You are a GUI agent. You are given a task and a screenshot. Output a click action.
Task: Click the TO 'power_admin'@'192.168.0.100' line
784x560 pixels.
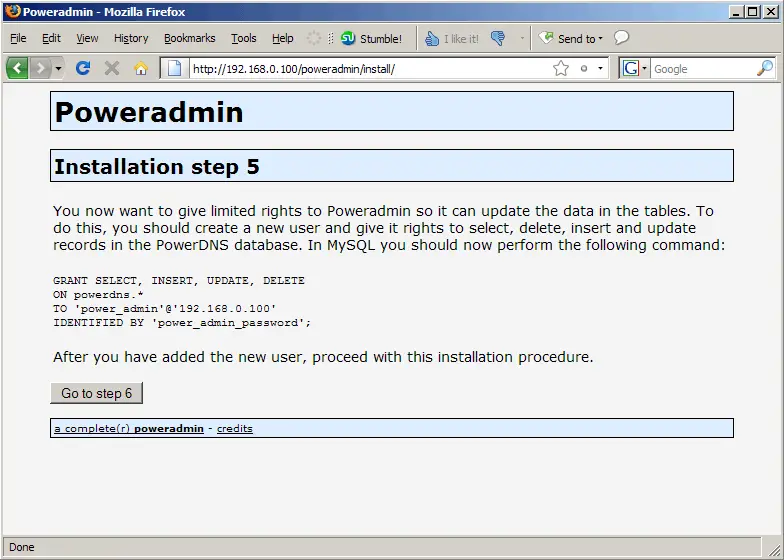click(x=164, y=308)
